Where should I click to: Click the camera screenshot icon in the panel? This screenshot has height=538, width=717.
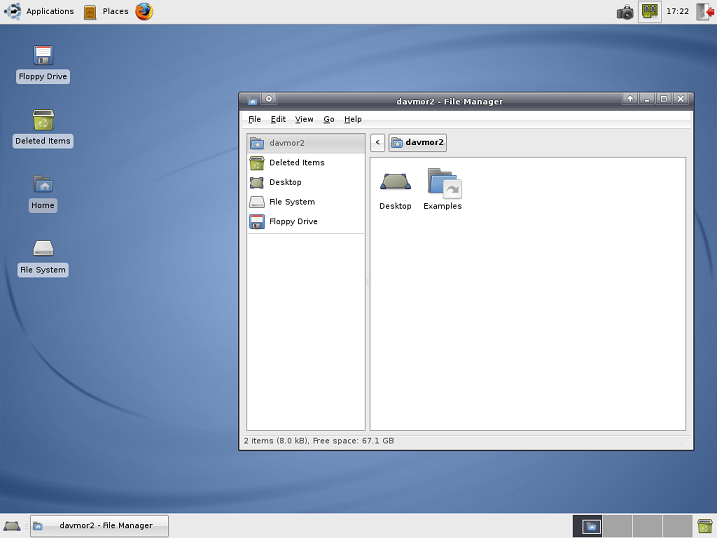pos(625,12)
